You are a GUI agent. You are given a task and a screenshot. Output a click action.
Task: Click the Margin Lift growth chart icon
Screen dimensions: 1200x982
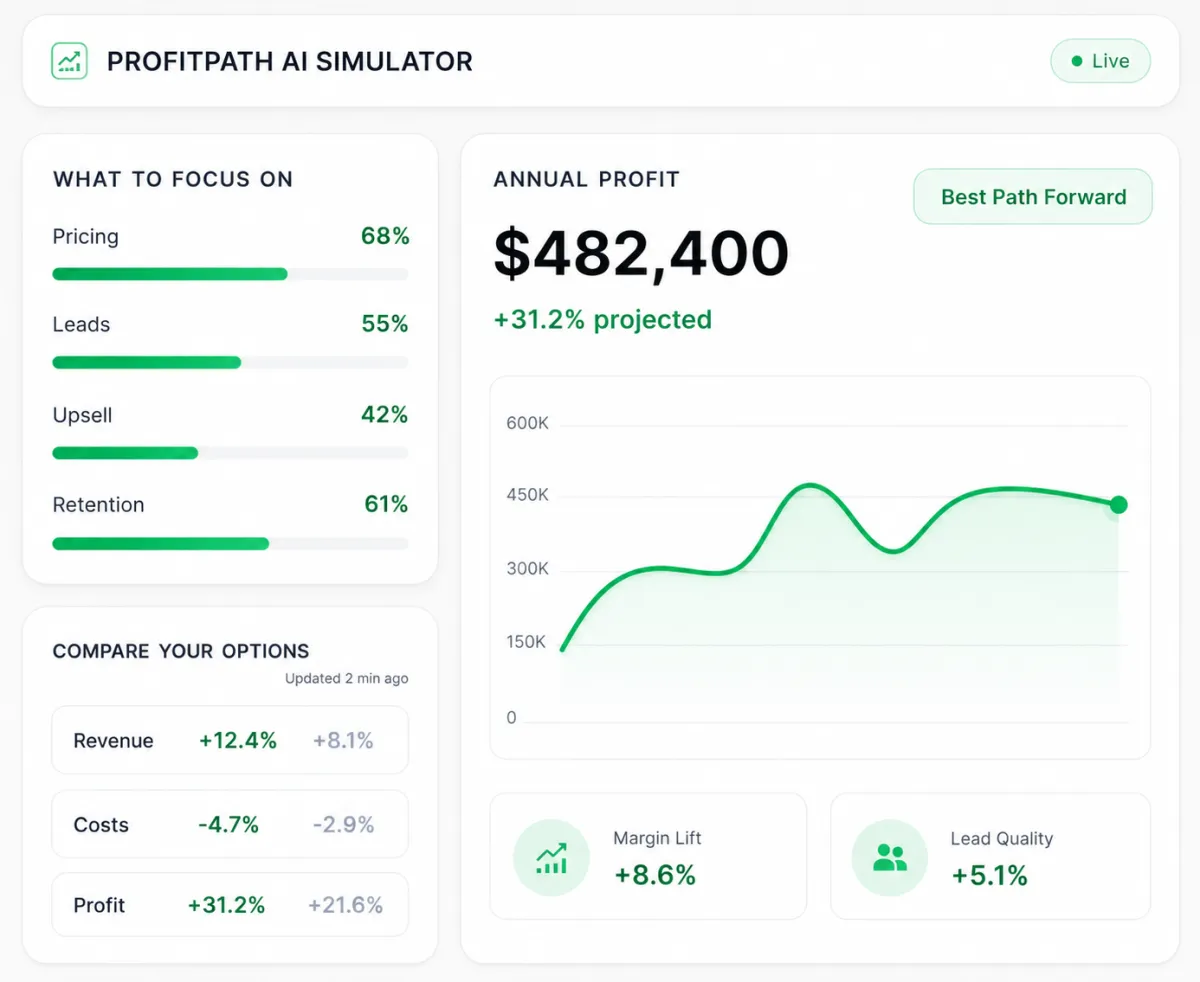click(551, 857)
